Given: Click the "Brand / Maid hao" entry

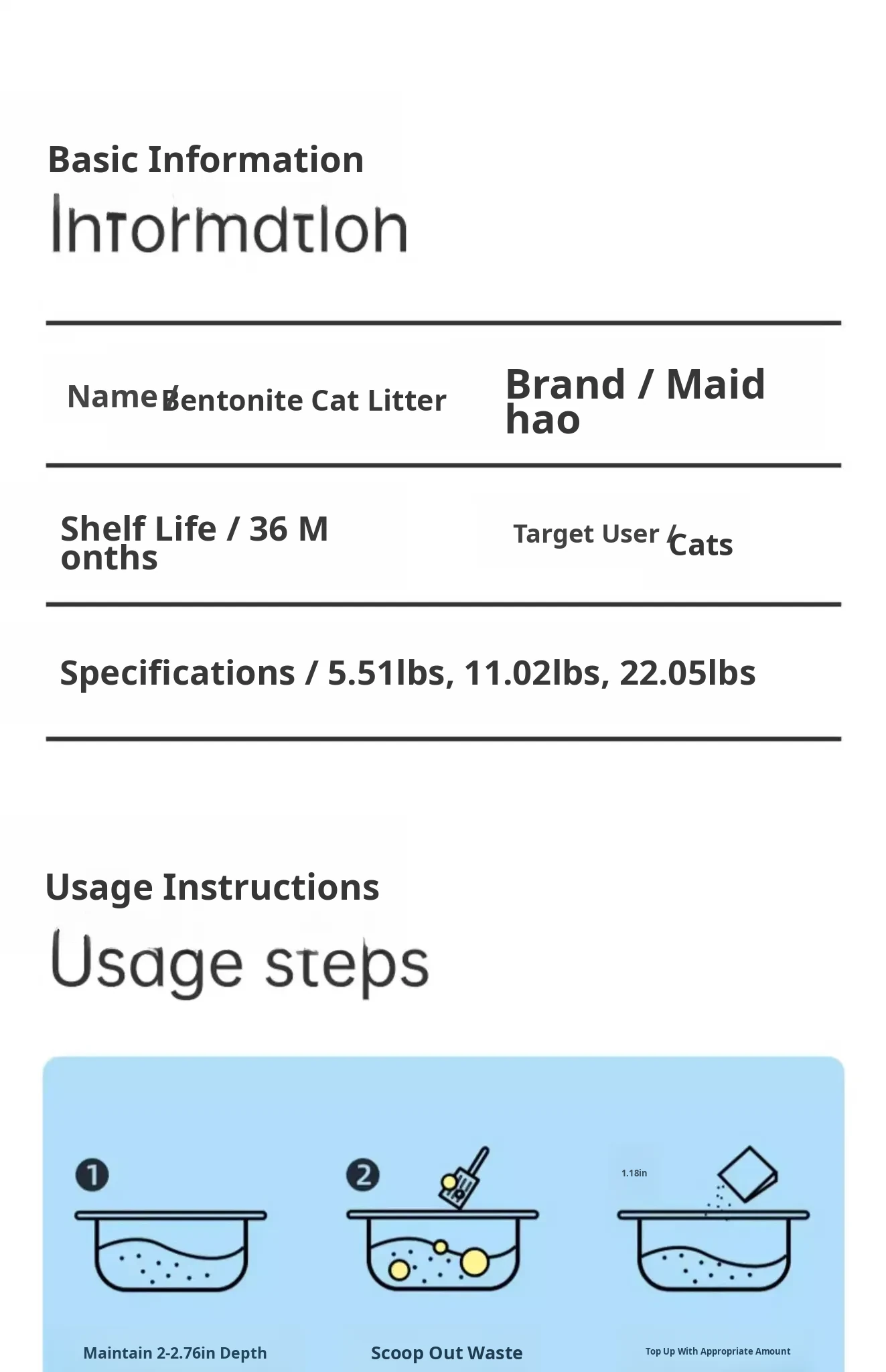Looking at the screenshot, I should pyautogui.click(x=635, y=401).
